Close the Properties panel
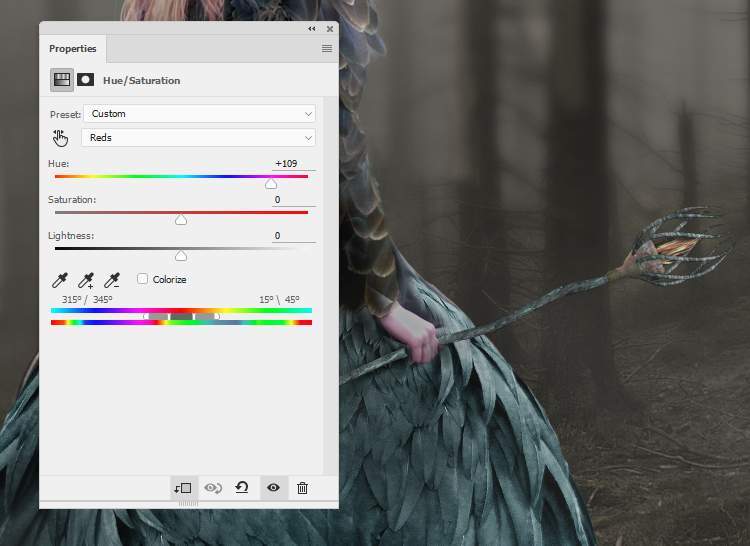 click(330, 29)
